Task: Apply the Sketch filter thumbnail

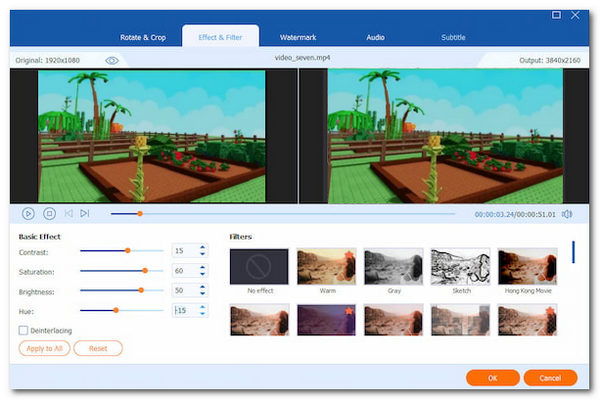Action: tap(460, 267)
